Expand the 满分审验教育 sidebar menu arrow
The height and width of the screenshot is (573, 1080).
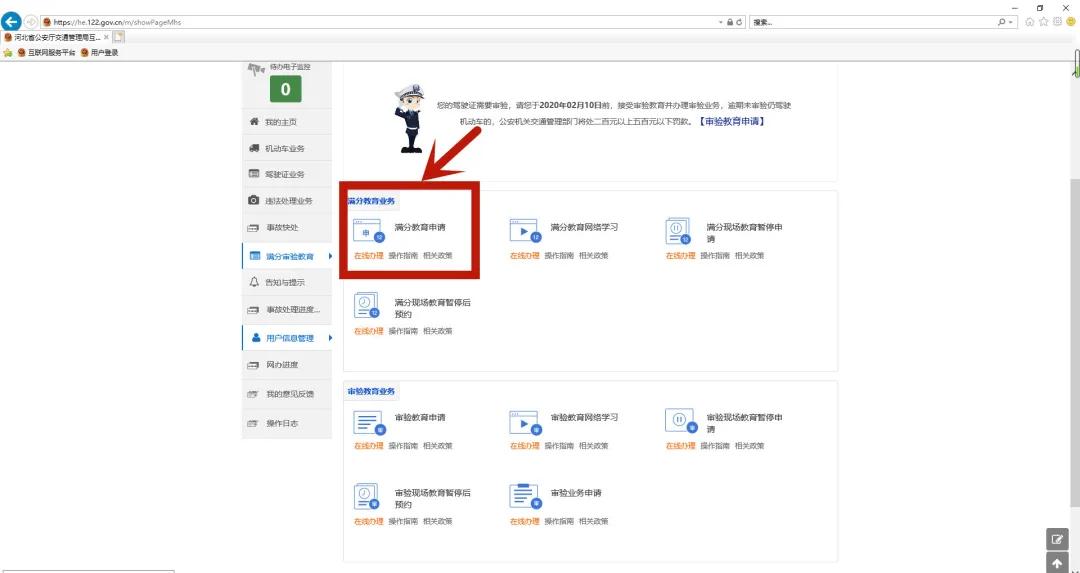pos(330,257)
